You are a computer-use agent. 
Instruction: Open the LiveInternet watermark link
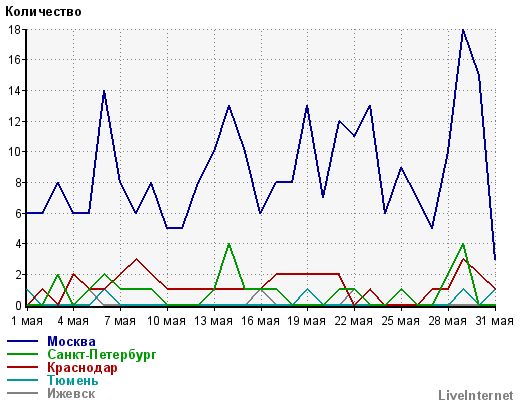[476, 395]
